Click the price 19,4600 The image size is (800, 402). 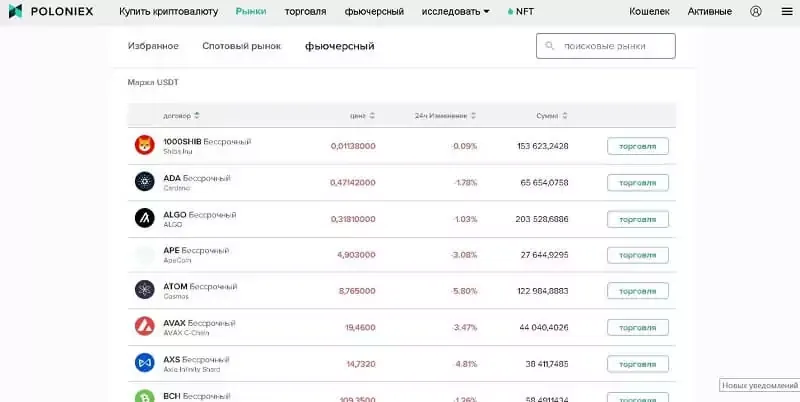click(x=360, y=328)
